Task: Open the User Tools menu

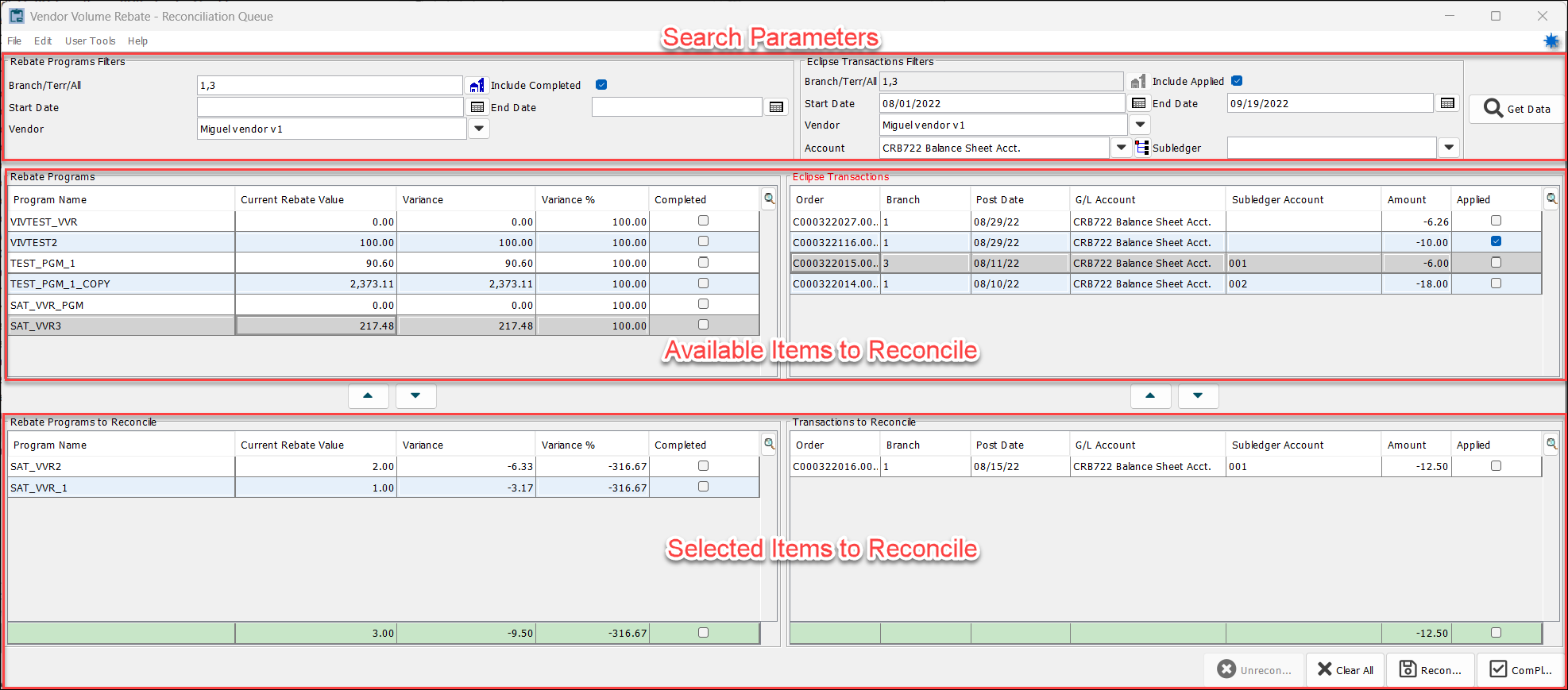Action: (90, 41)
